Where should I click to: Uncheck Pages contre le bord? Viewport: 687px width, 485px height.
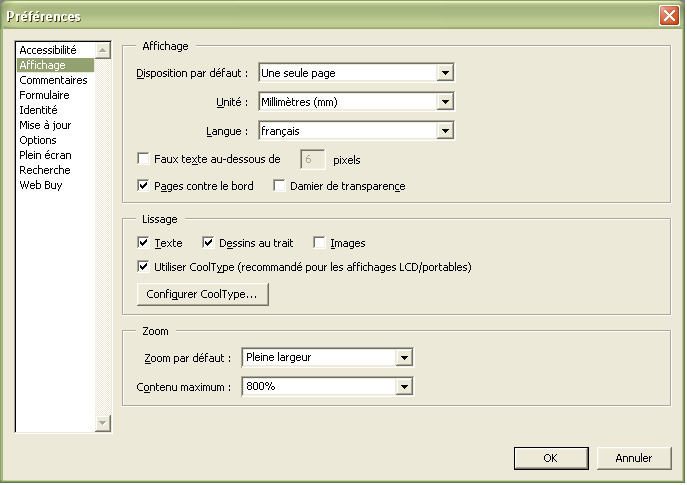143,186
